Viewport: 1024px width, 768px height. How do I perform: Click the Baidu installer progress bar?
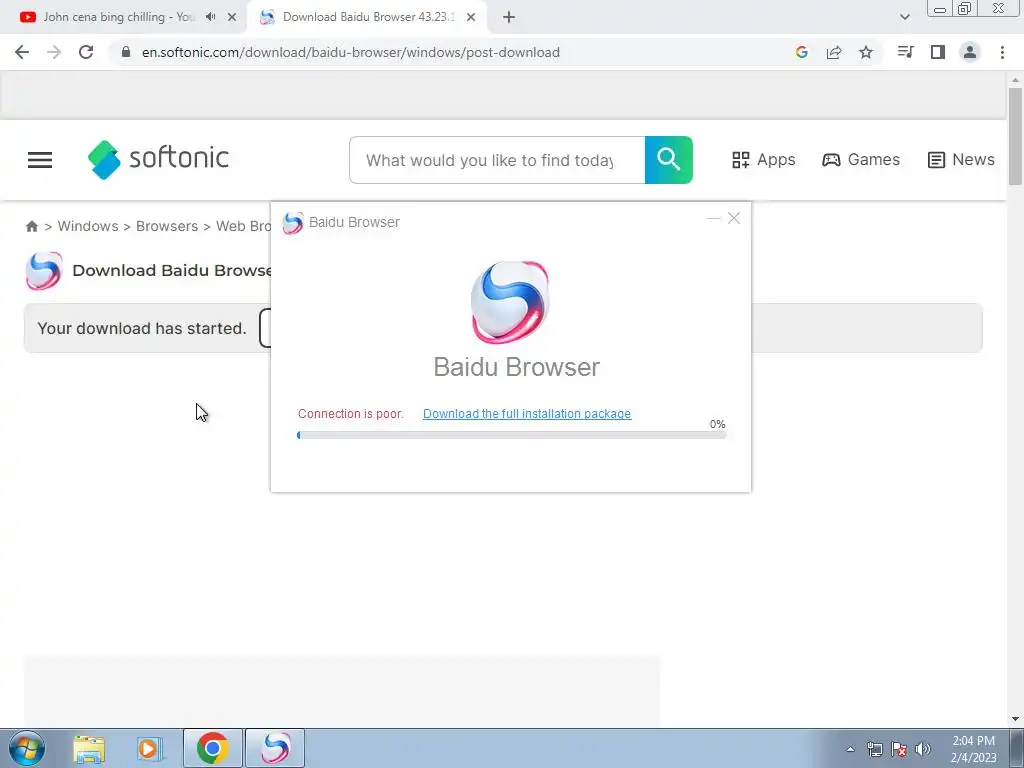click(511, 435)
